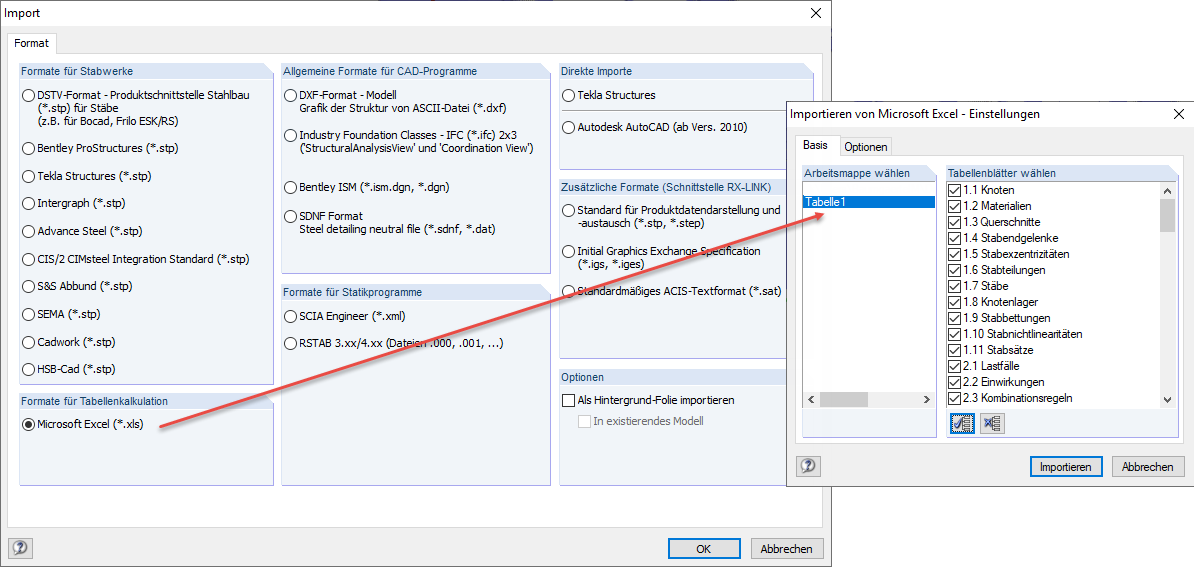Toggle 2.2 Einwirkungen checkbox
Image resolution: width=1194 pixels, height=567 pixels.
[x=955, y=382]
